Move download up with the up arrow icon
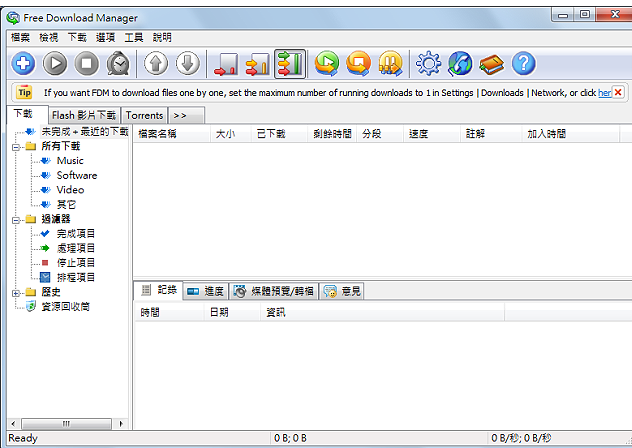 [x=156, y=64]
